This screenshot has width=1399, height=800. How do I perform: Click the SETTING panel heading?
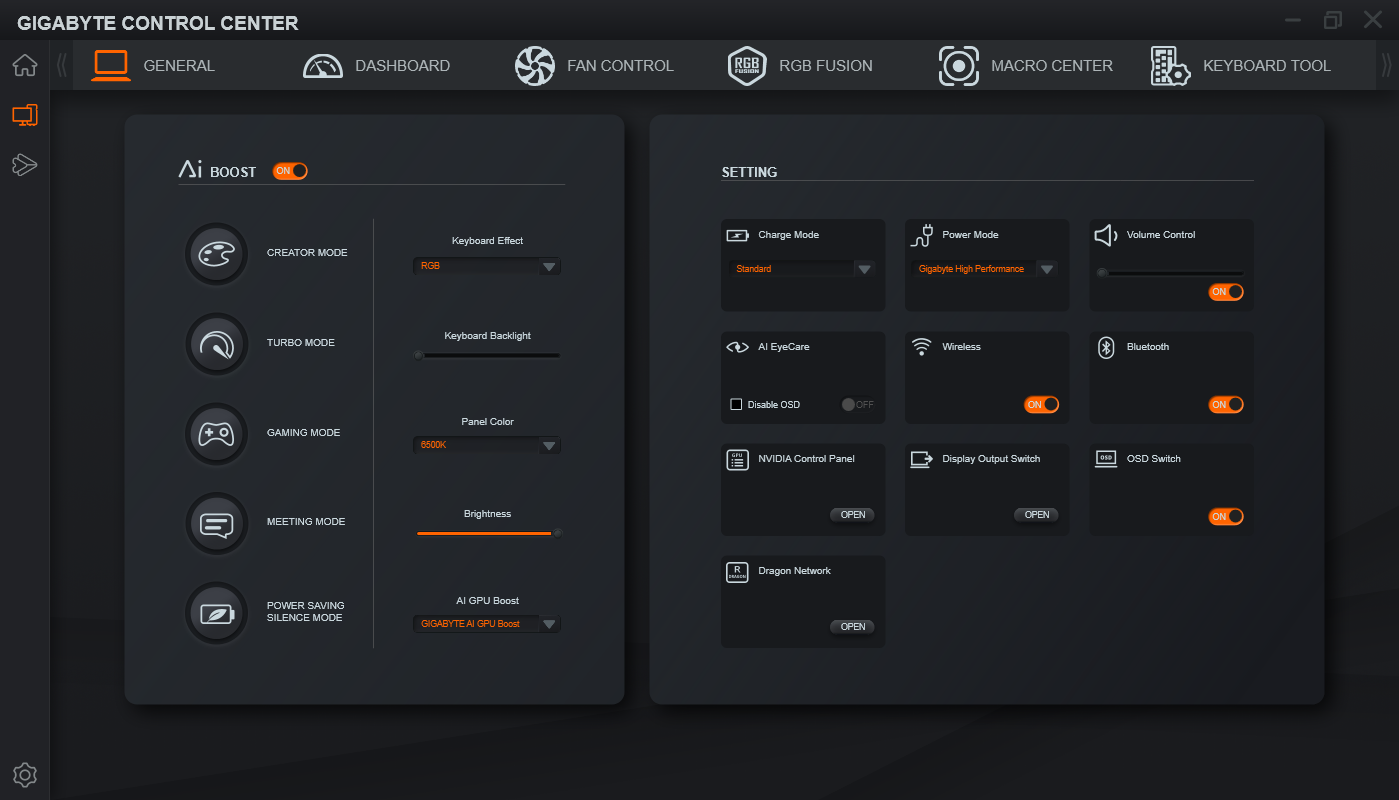click(x=750, y=172)
